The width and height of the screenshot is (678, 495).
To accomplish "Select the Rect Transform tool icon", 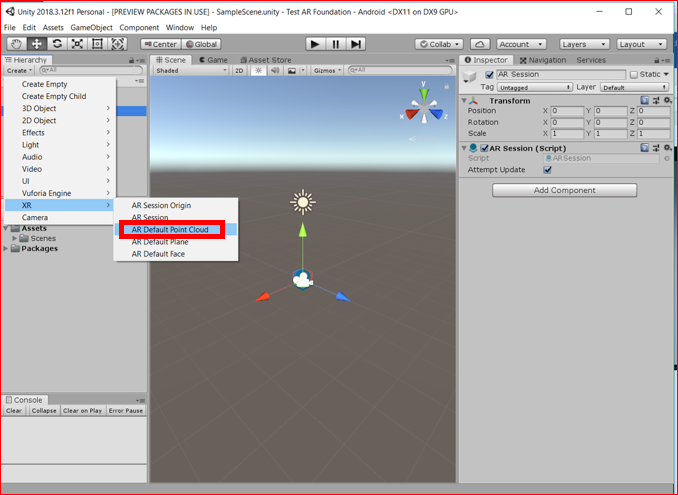I will point(98,44).
